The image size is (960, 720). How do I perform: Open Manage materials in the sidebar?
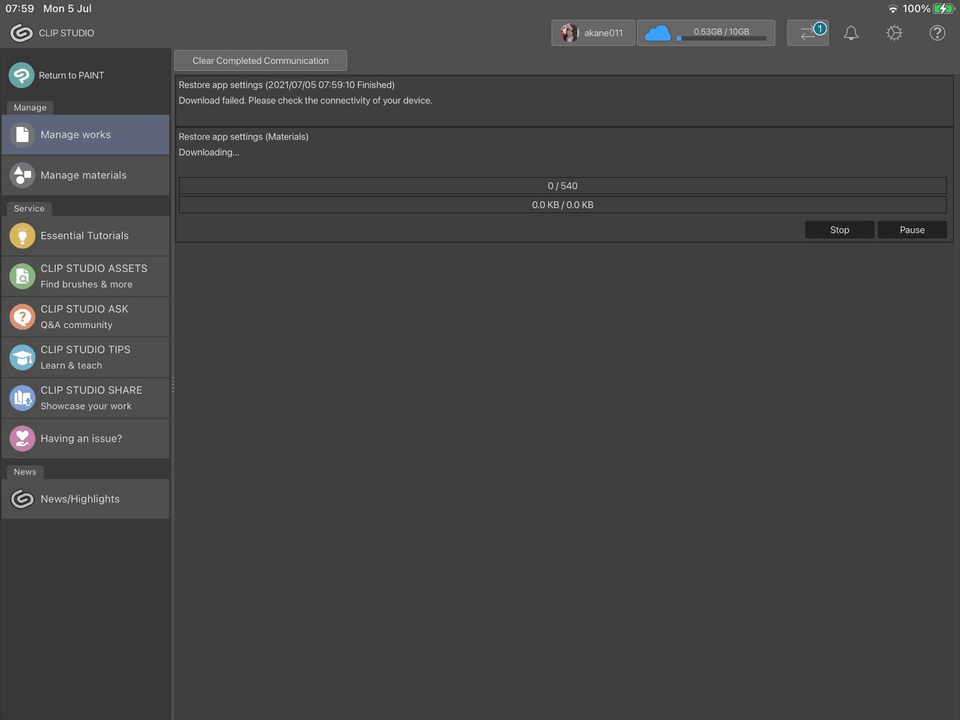86,175
